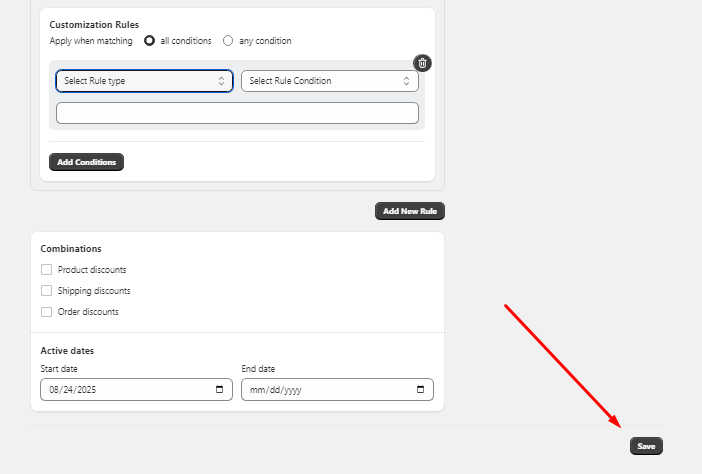Delete the rule with the trash icon
The height and width of the screenshot is (474, 702).
422,63
